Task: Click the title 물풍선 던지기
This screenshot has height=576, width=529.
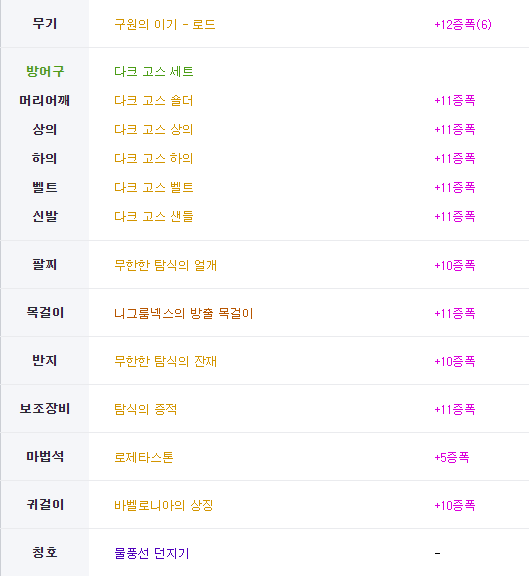Action: (x=152, y=553)
